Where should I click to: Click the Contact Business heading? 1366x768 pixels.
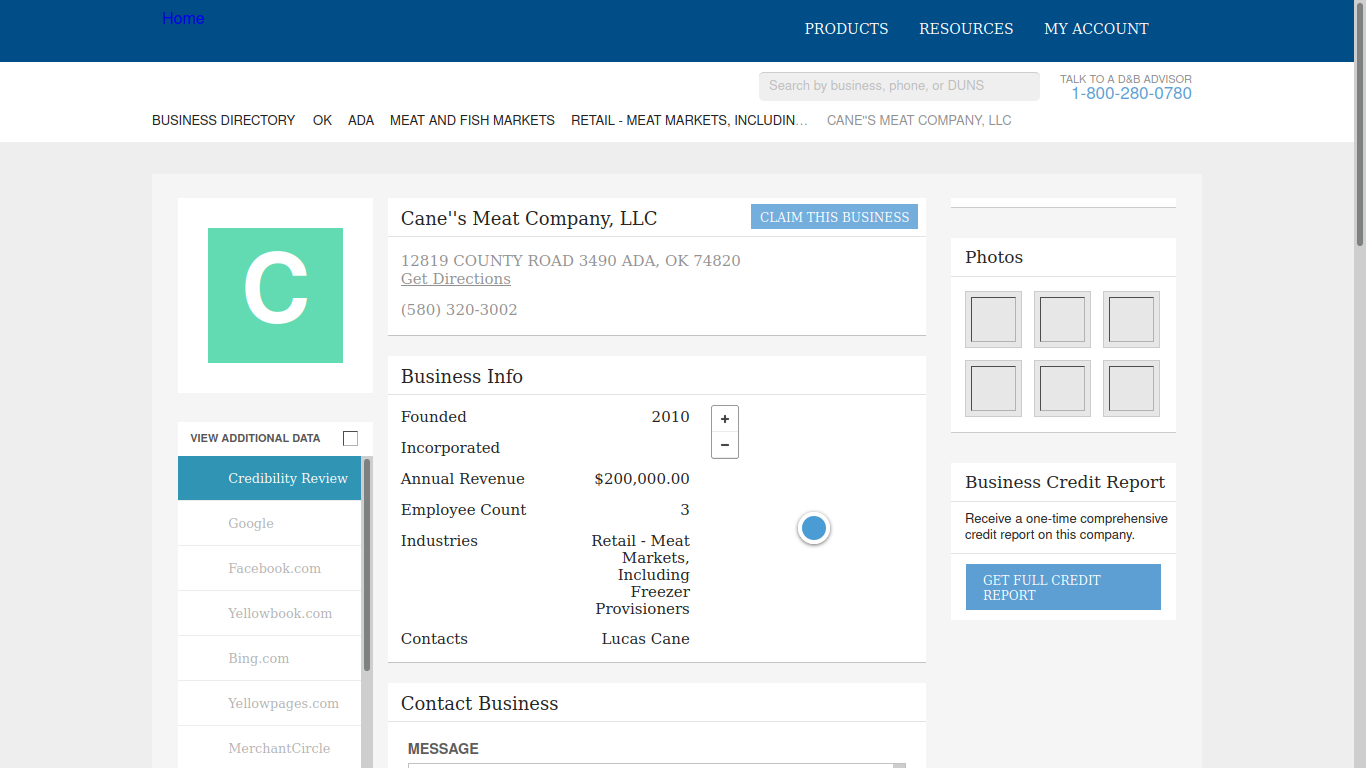point(480,704)
